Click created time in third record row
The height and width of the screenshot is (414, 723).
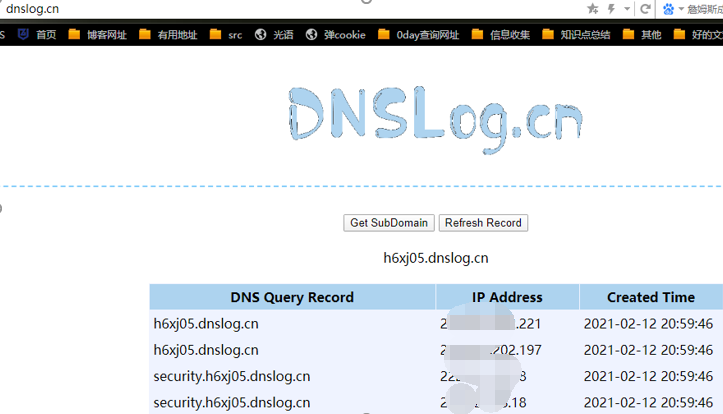(x=648, y=376)
